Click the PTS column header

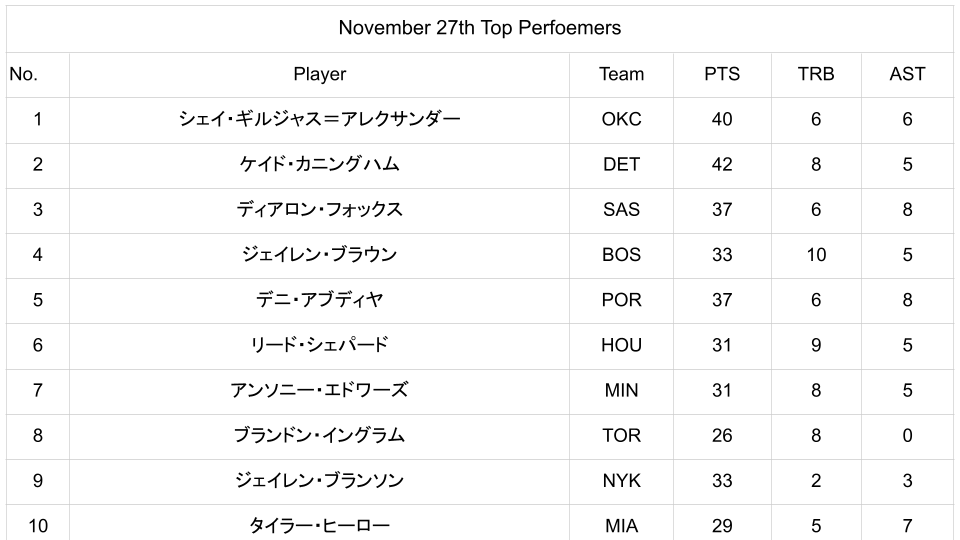coord(721,74)
